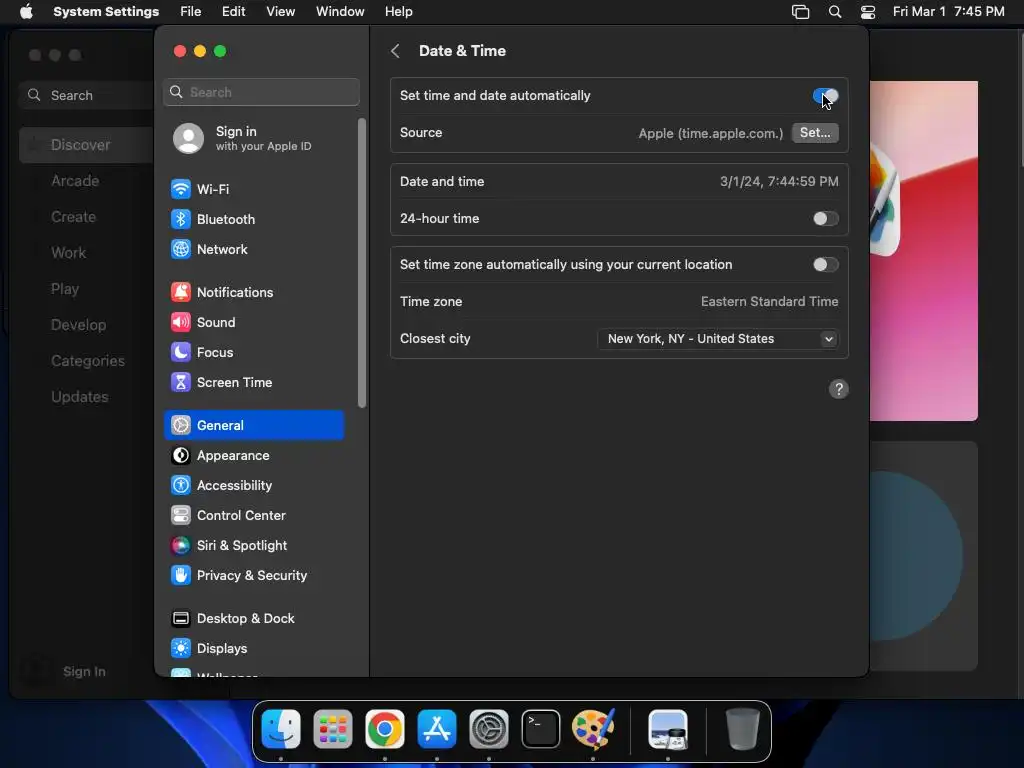Screen dimensions: 1024x768
Task: Click the menu bar clock Fri Mar 1
Action: click(x=948, y=12)
